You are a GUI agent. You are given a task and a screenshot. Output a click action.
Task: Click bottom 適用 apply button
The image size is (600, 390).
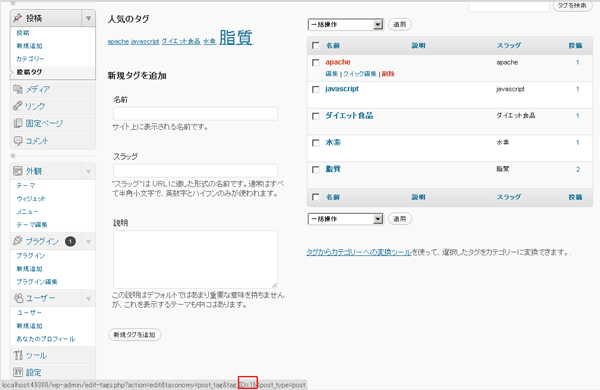[400, 219]
